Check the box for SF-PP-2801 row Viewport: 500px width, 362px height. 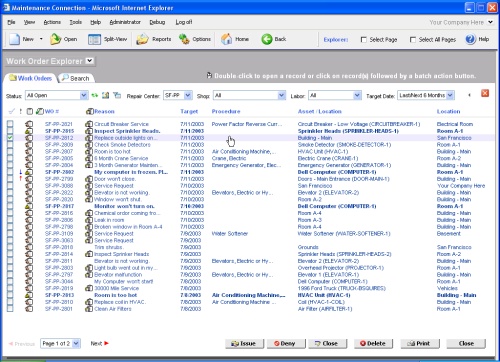click(10, 309)
